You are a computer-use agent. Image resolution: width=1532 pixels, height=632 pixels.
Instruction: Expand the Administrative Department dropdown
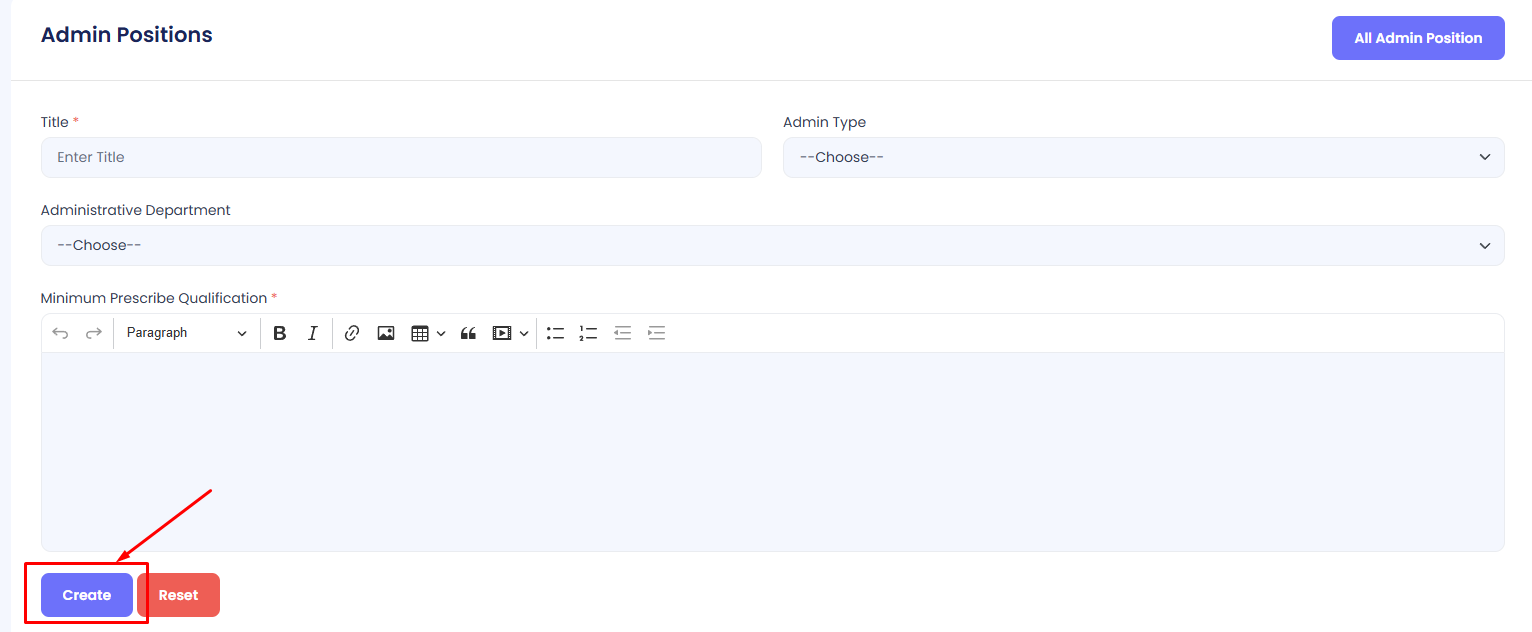[x=772, y=245]
